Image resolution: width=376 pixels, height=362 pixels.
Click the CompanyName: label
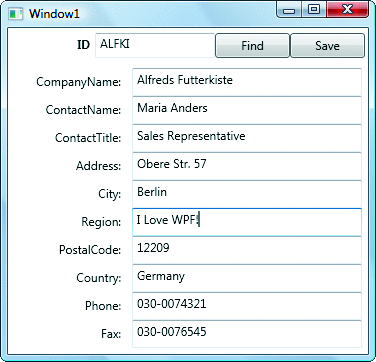(78, 82)
